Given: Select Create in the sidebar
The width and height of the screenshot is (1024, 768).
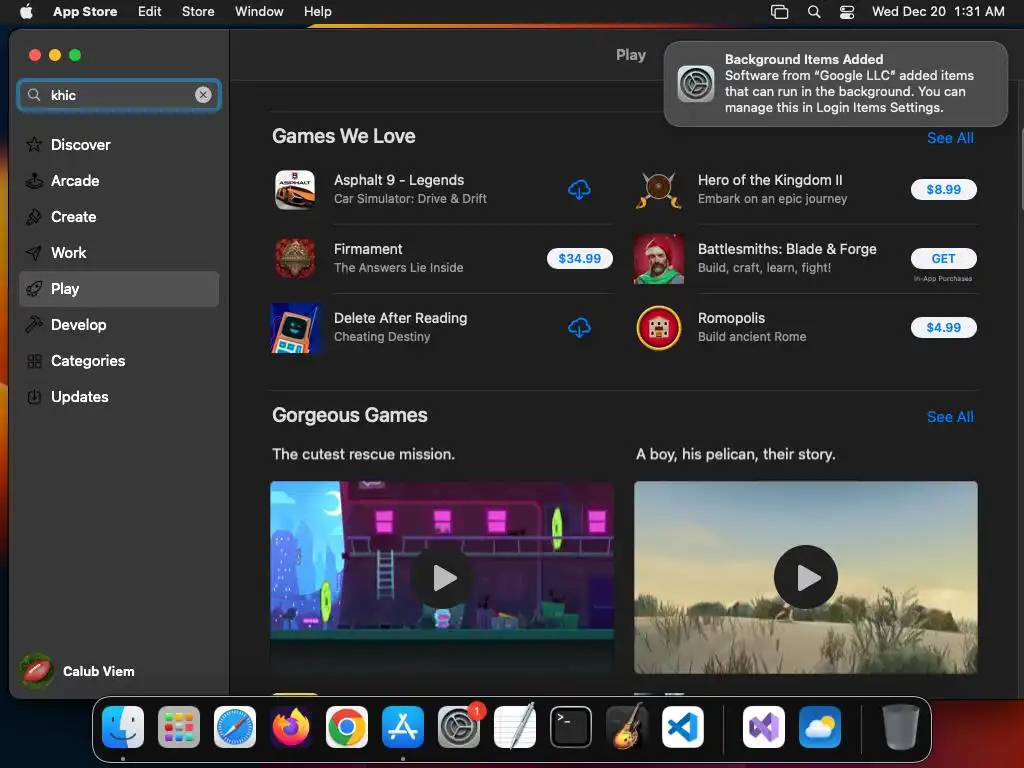Looking at the screenshot, I should (119, 216).
